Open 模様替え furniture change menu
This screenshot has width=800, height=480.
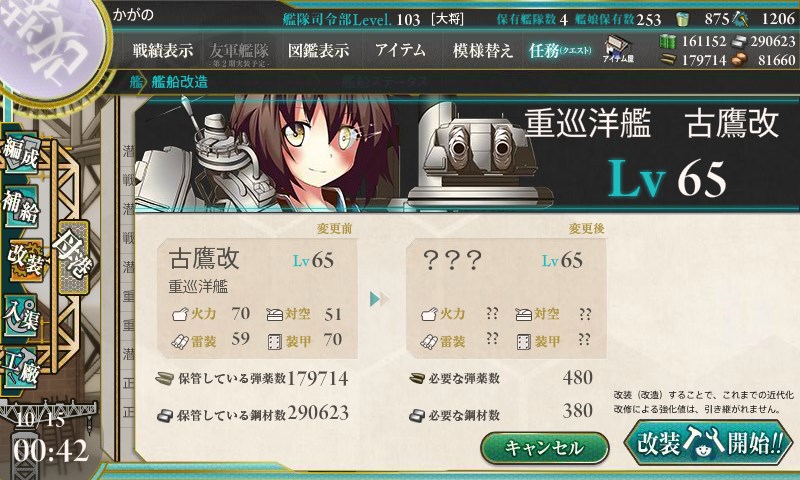pos(482,50)
